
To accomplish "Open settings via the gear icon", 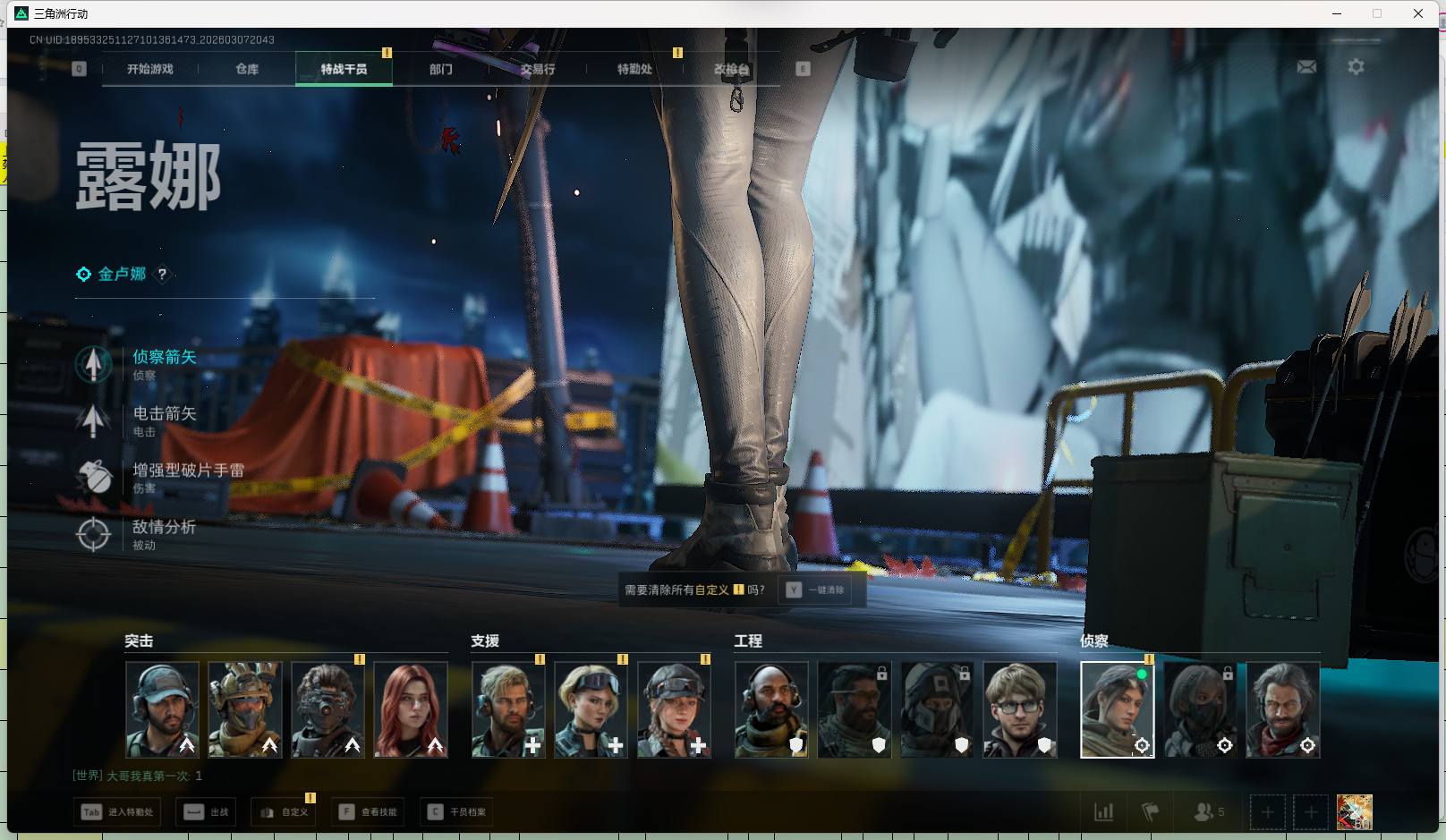I will 1356,67.
